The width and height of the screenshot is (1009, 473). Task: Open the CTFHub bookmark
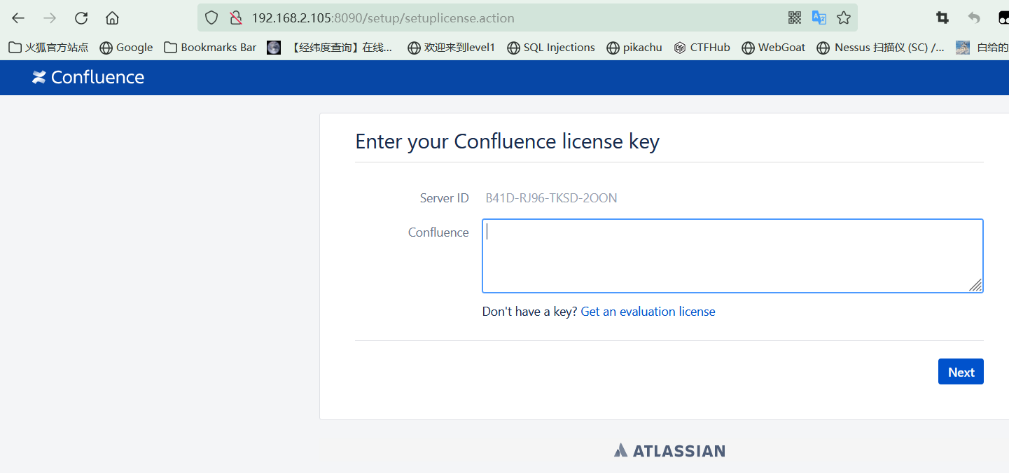point(702,47)
